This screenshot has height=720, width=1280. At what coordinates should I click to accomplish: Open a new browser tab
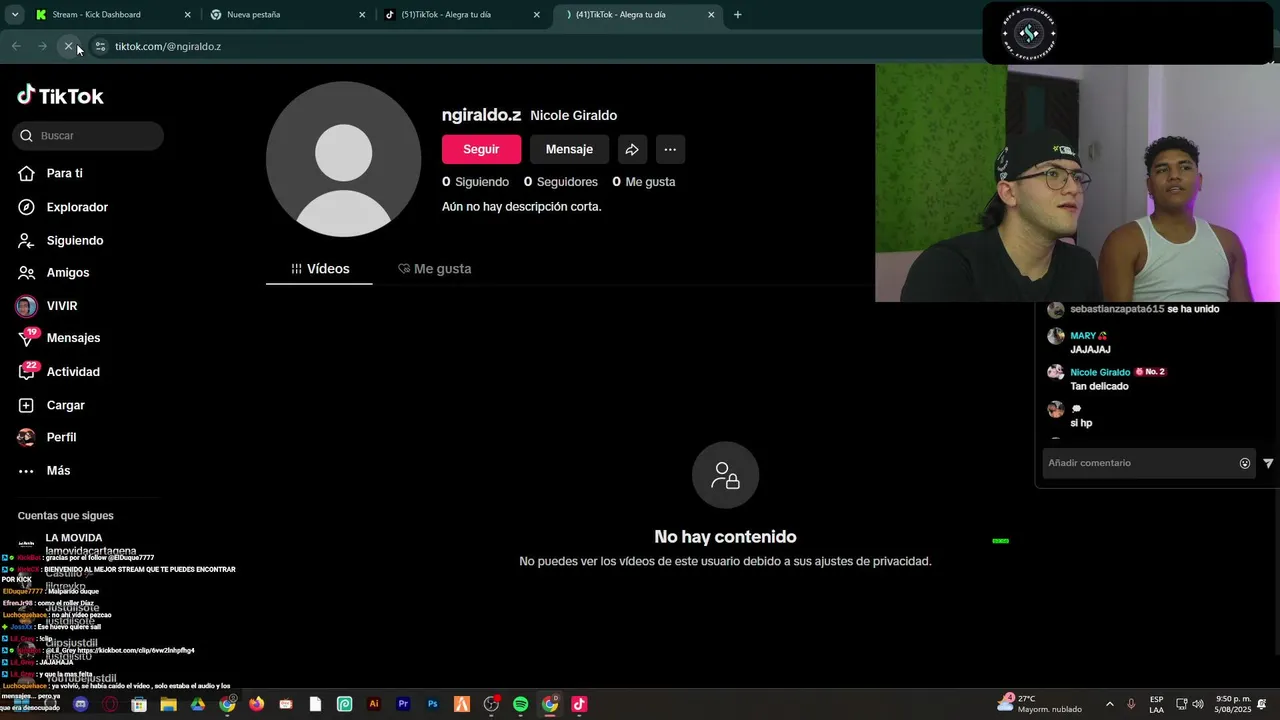738,15
